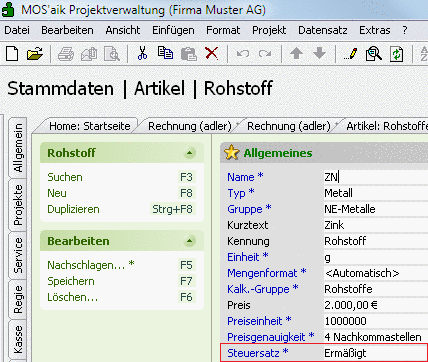Click the fax or multi-page print toolbar icon
This screenshot has width=428, height=362.
(x=89, y=54)
